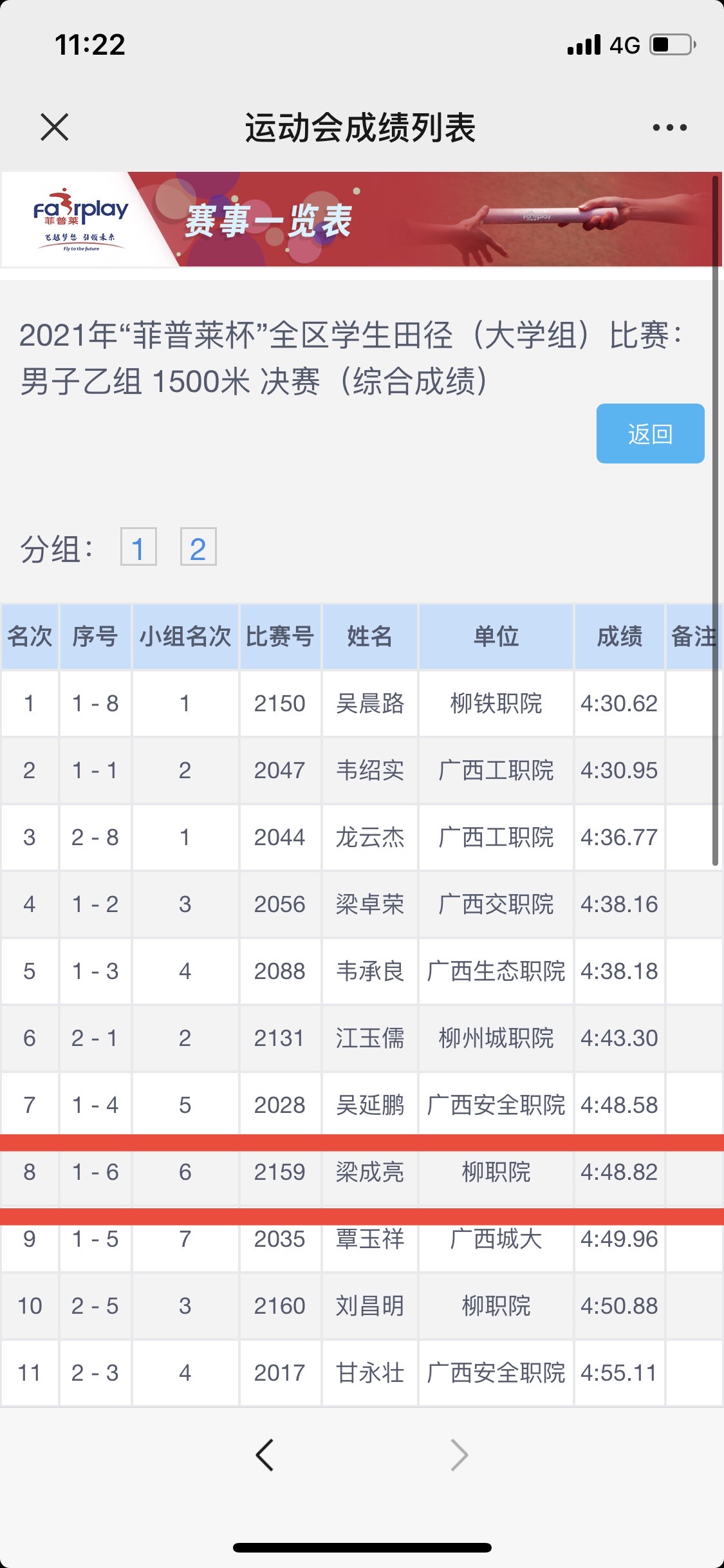The image size is (724, 1568).
Task: Click the 姓名 column header
Action: coord(369,637)
